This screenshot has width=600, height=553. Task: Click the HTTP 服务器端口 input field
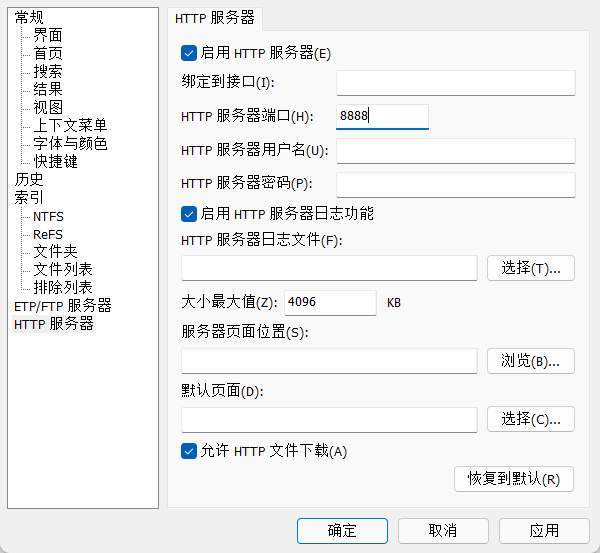[x=383, y=116]
